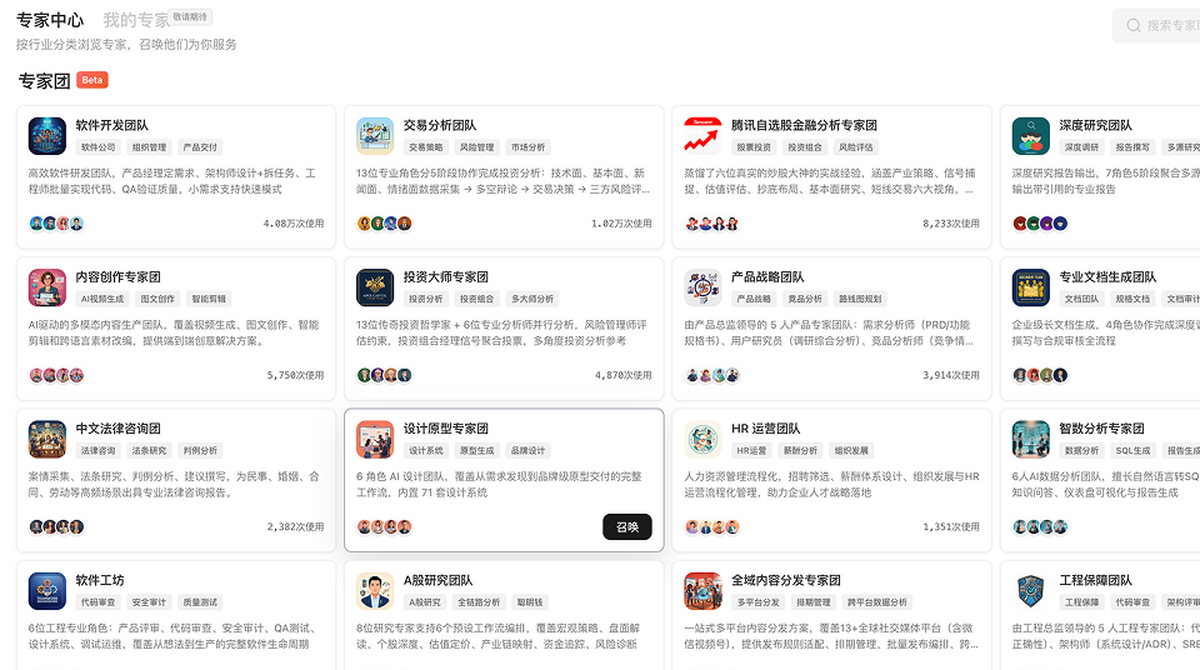Viewport: 1200px width, 670px height.
Task: Click the 中文法律咨询团 icon
Action: point(47,439)
